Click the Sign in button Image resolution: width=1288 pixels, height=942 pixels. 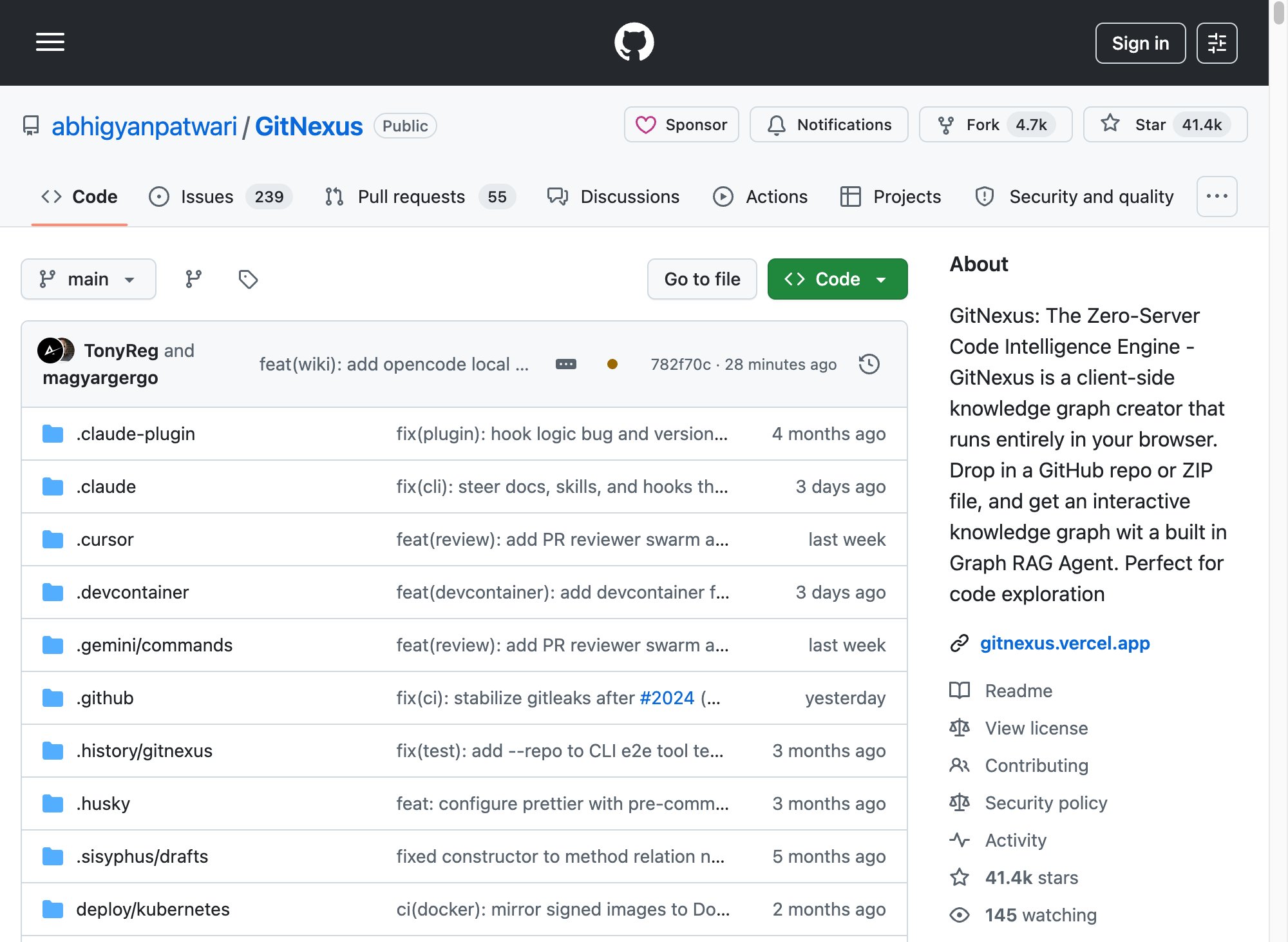pos(1140,43)
